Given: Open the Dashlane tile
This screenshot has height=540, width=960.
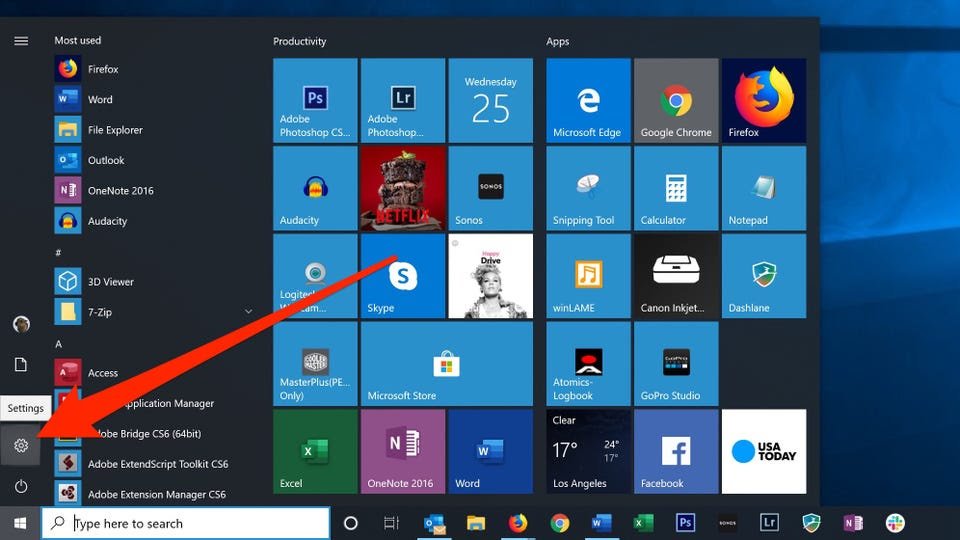Looking at the screenshot, I should coord(764,276).
